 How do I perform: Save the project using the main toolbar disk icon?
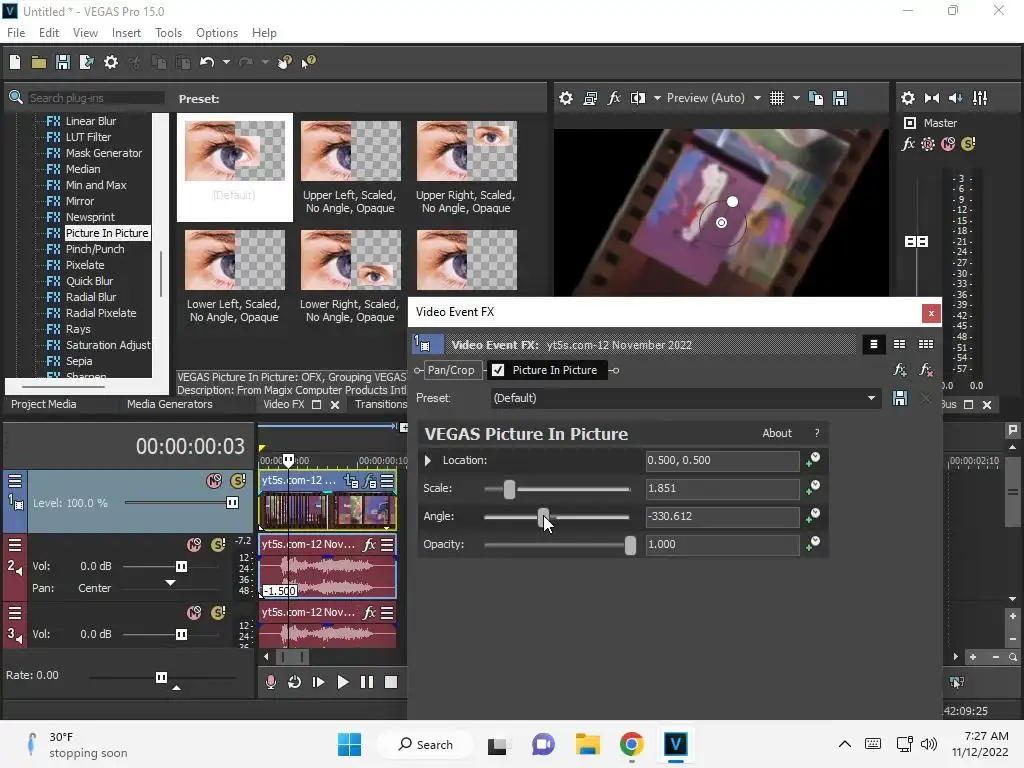(63, 62)
